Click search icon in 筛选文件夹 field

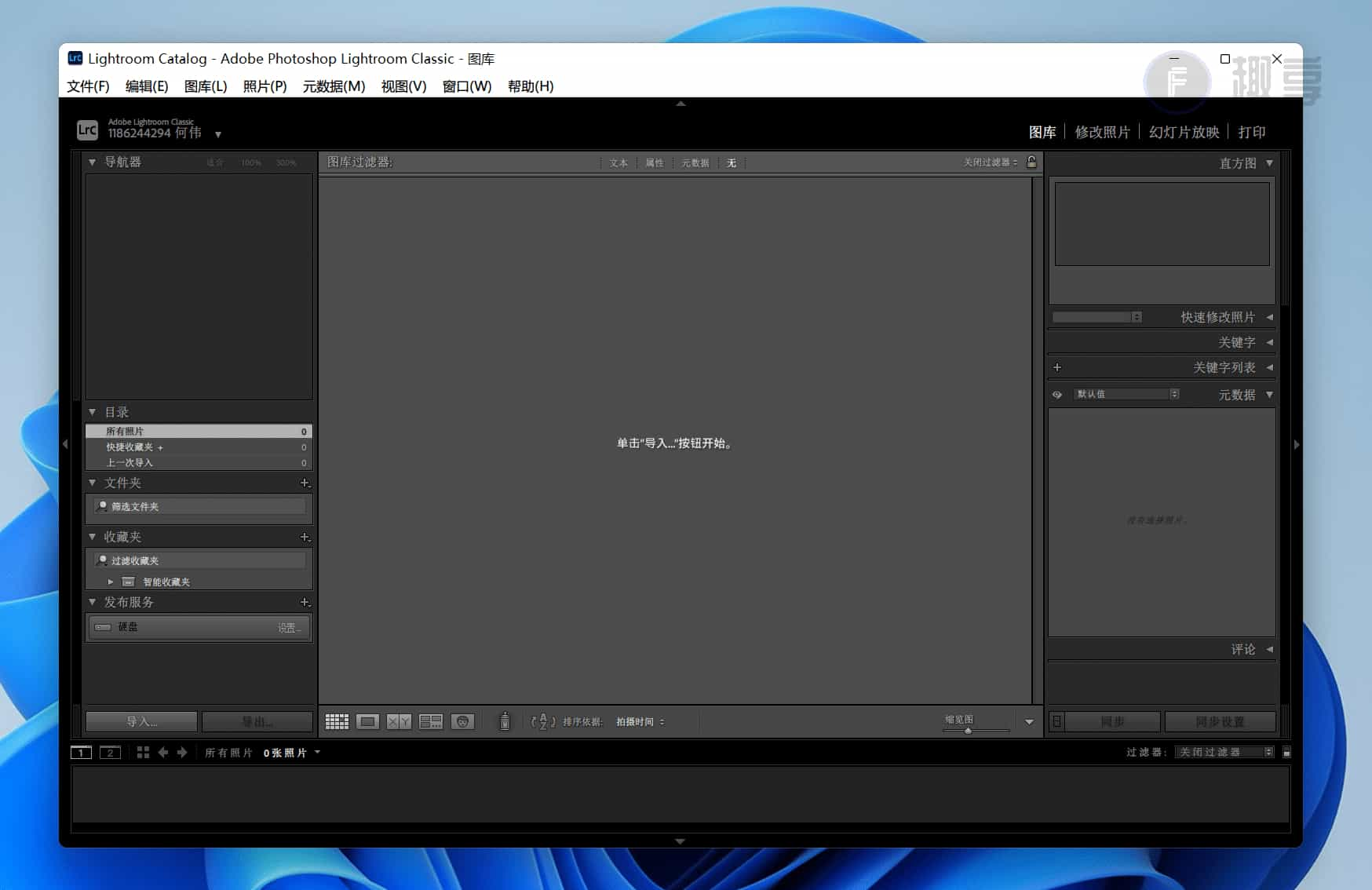[x=101, y=506]
